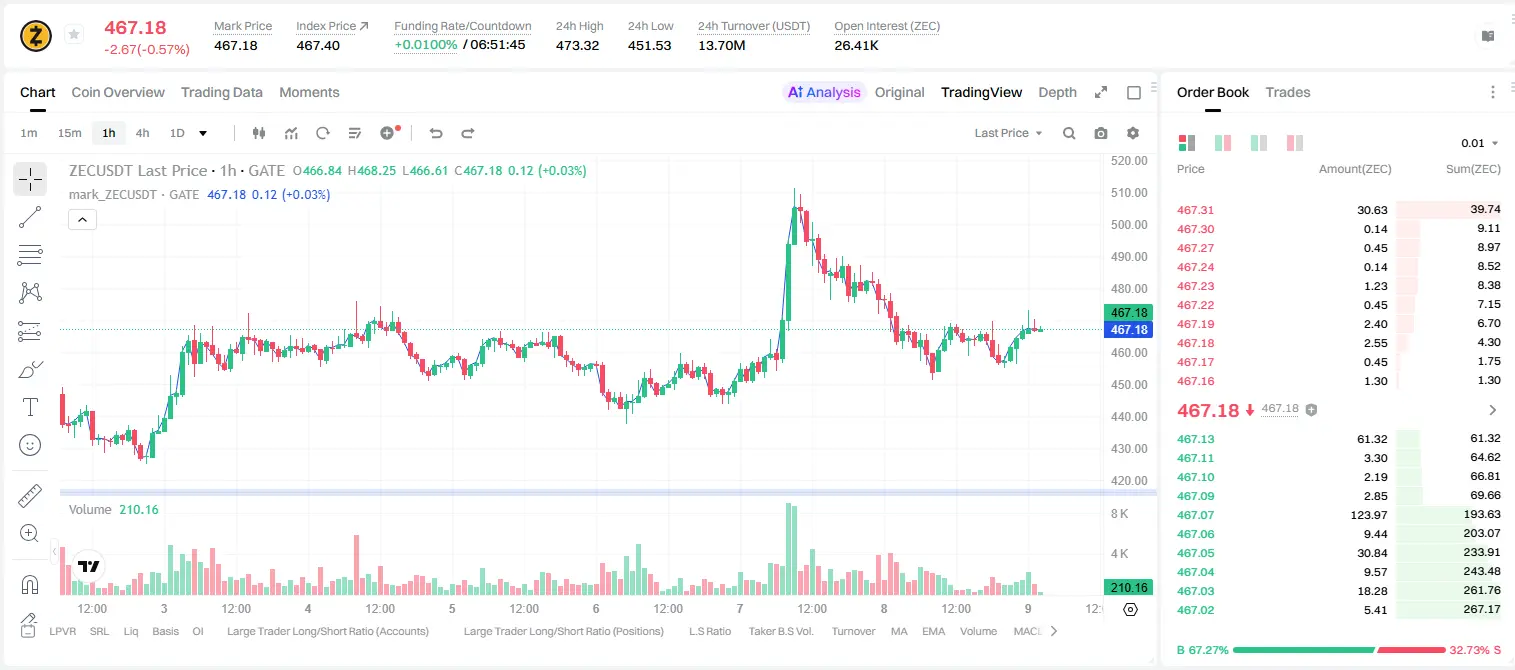Collapse the indicator legend chevron
The height and width of the screenshot is (670, 1515).
click(82, 220)
